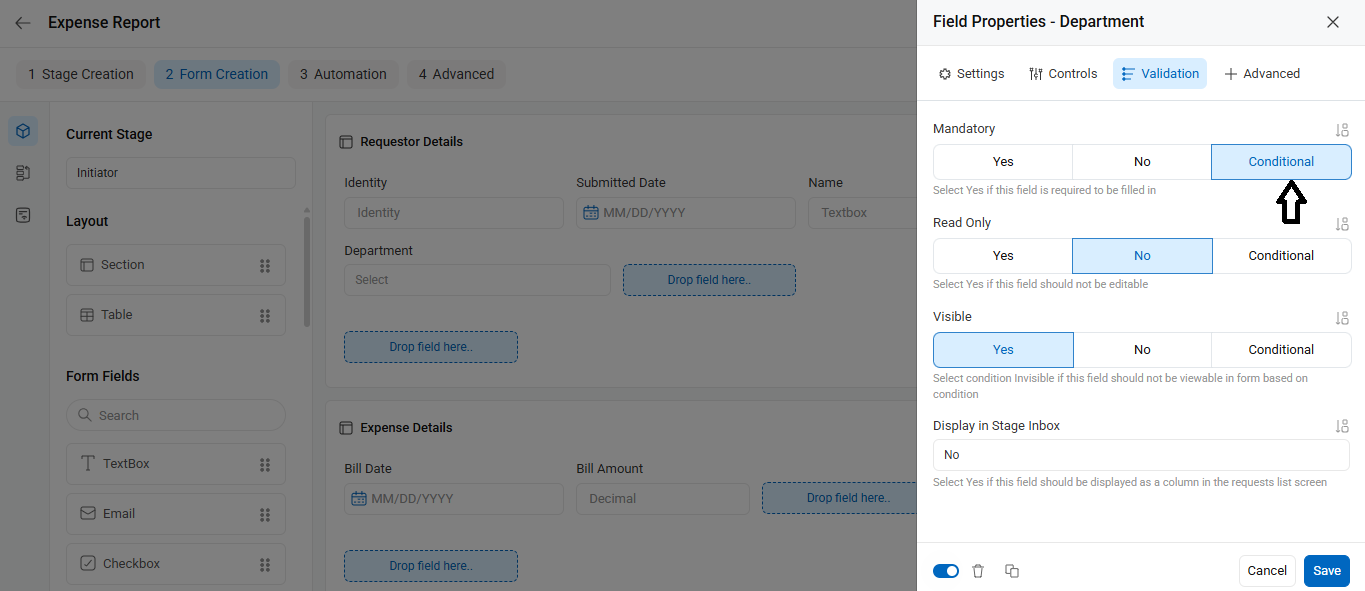Click the Table layout icon
The width and height of the screenshot is (1365, 591).
click(87, 315)
